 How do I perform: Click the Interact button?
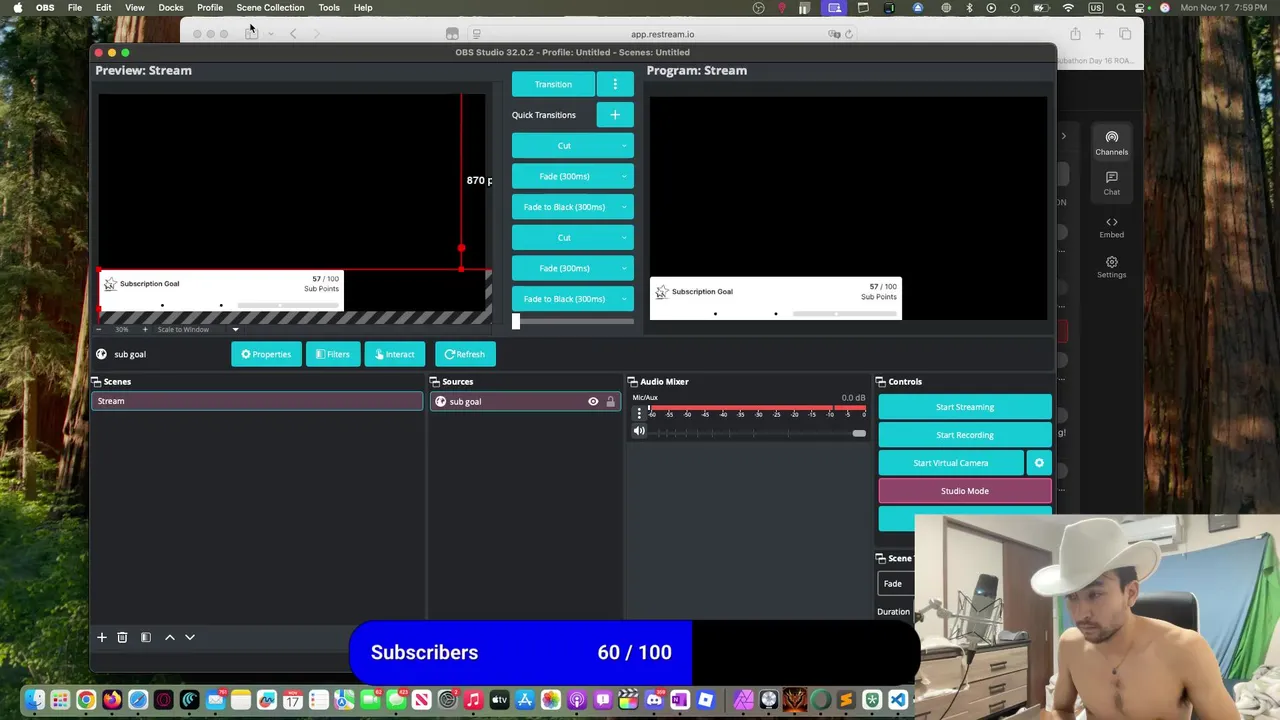[394, 354]
